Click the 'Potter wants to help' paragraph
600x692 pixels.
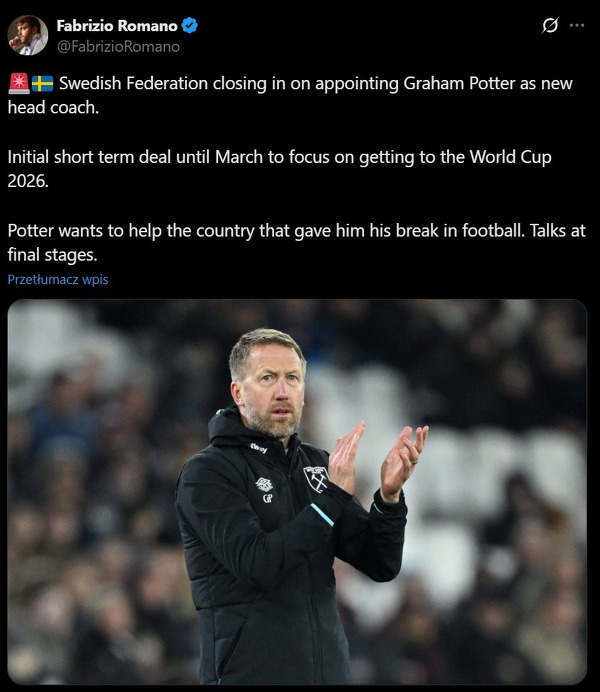click(x=296, y=243)
